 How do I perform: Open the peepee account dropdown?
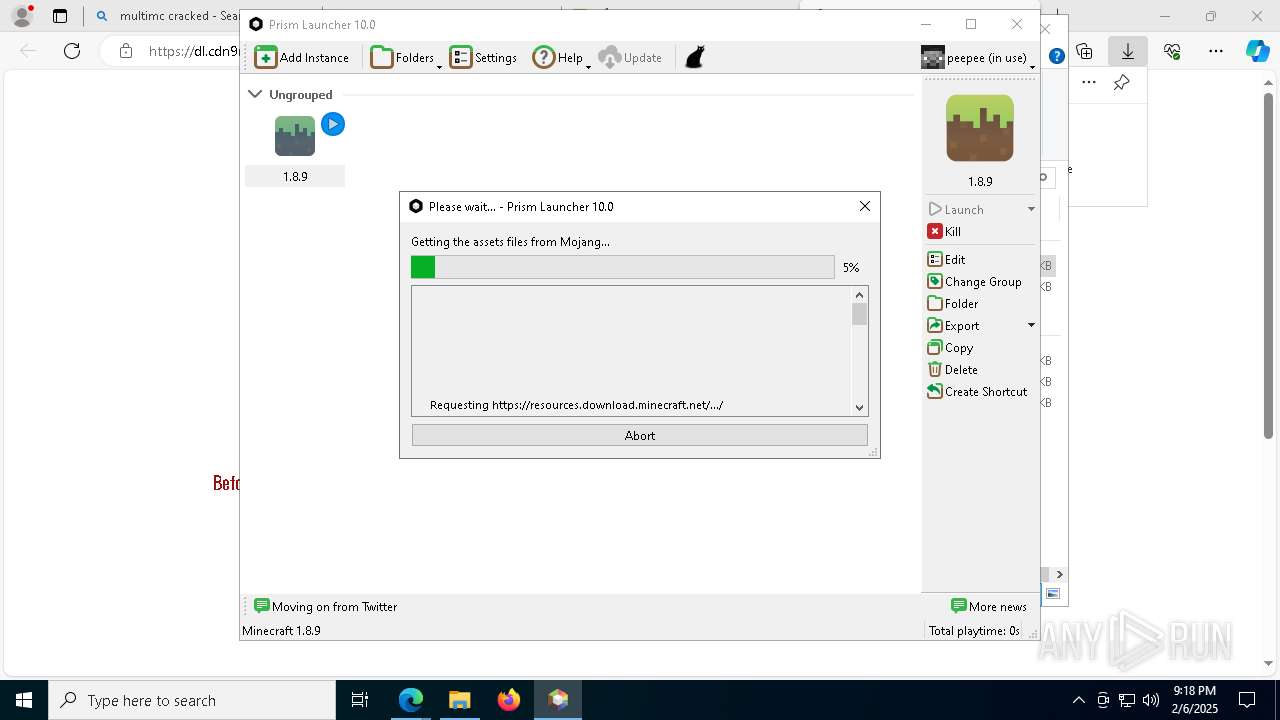(978, 57)
